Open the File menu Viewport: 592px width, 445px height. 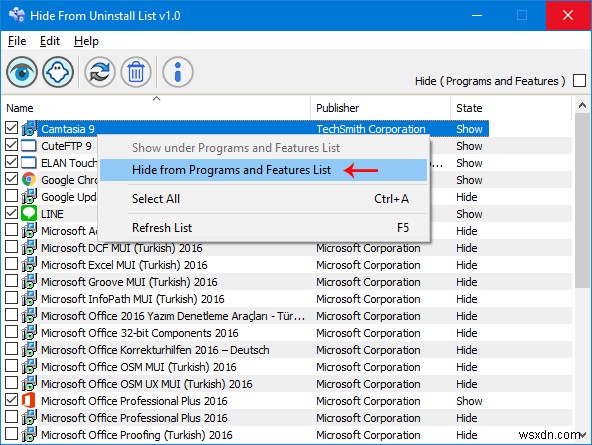click(x=17, y=41)
